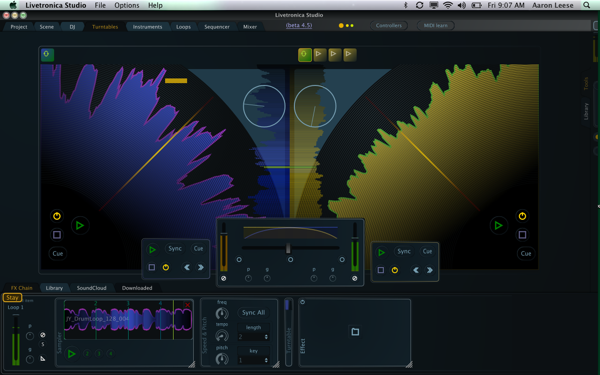Toggle power in the left transport panel

point(166,267)
